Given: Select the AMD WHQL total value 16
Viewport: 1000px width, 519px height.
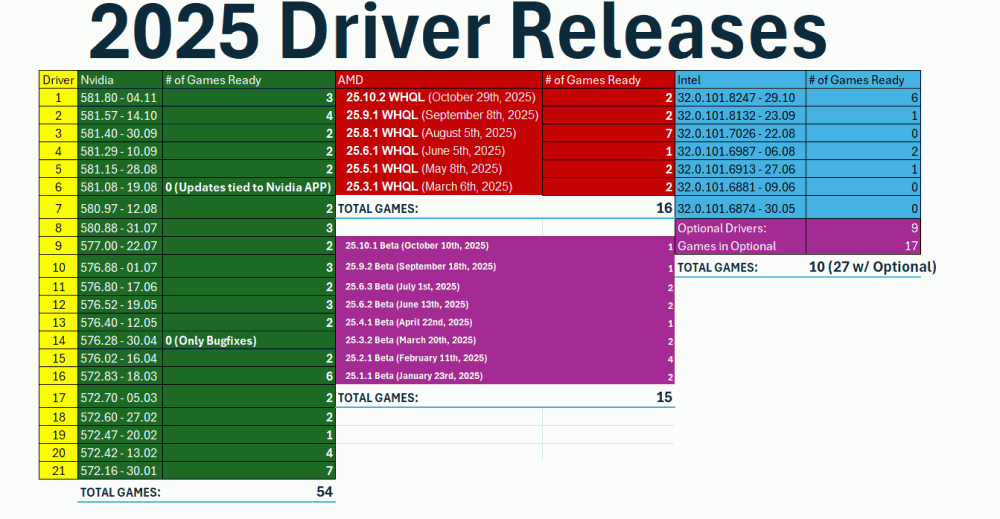Looking at the screenshot, I should [x=662, y=209].
